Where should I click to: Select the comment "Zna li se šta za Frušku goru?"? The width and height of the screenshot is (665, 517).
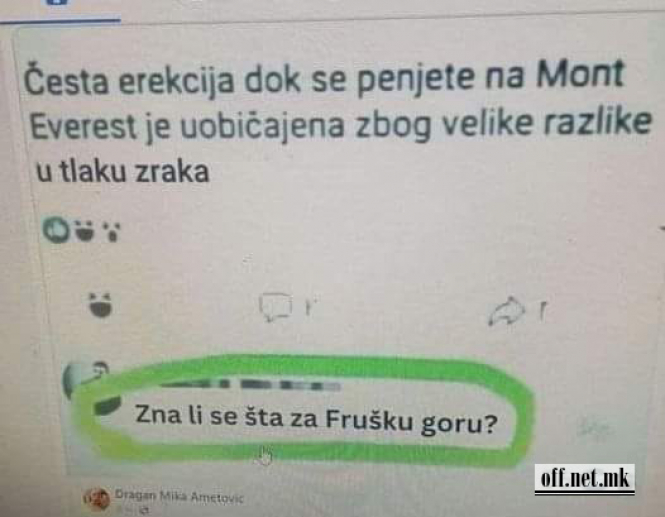pos(316,419)
